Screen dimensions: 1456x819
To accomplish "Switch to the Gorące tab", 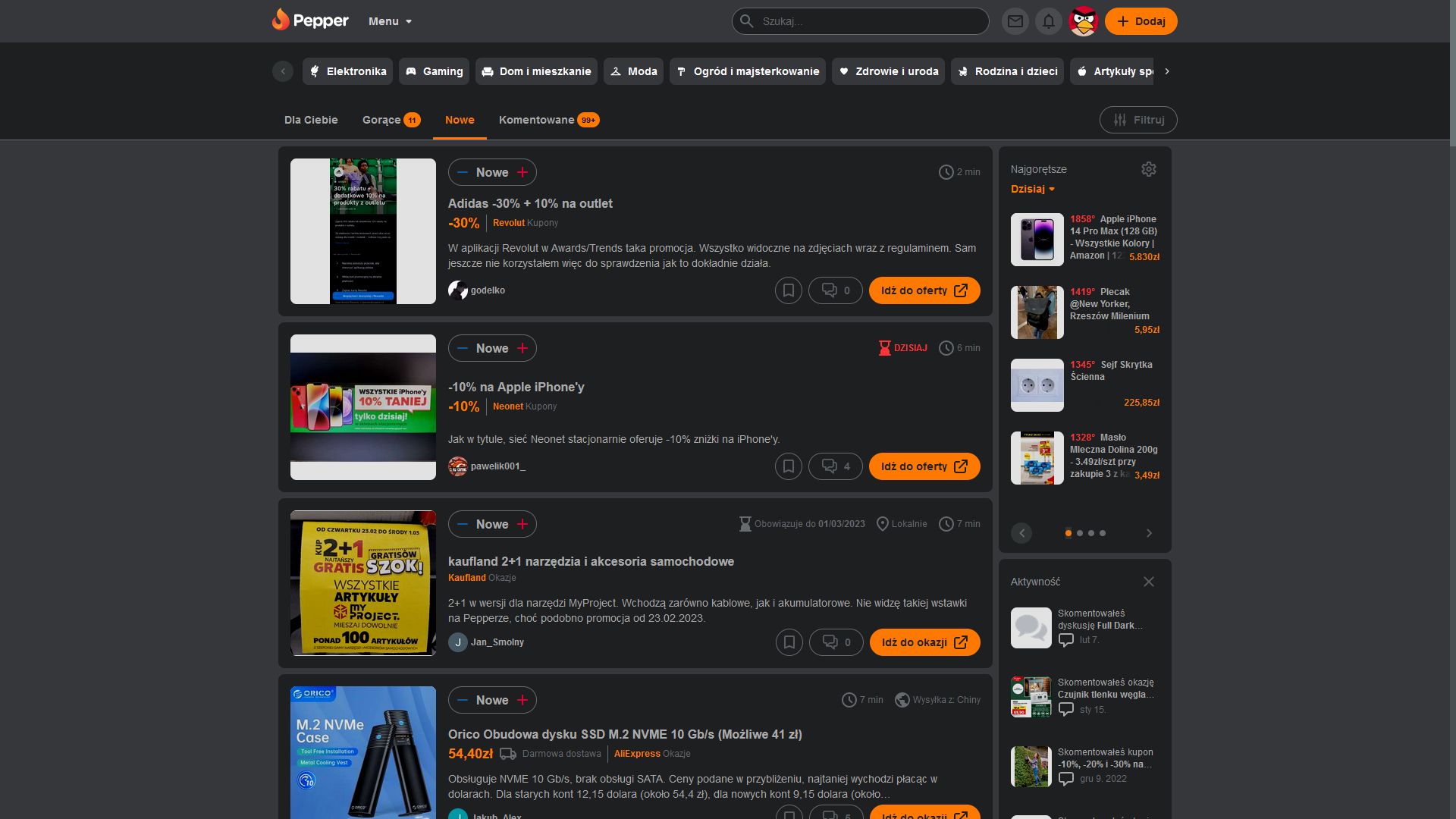I will click(381, 120).
